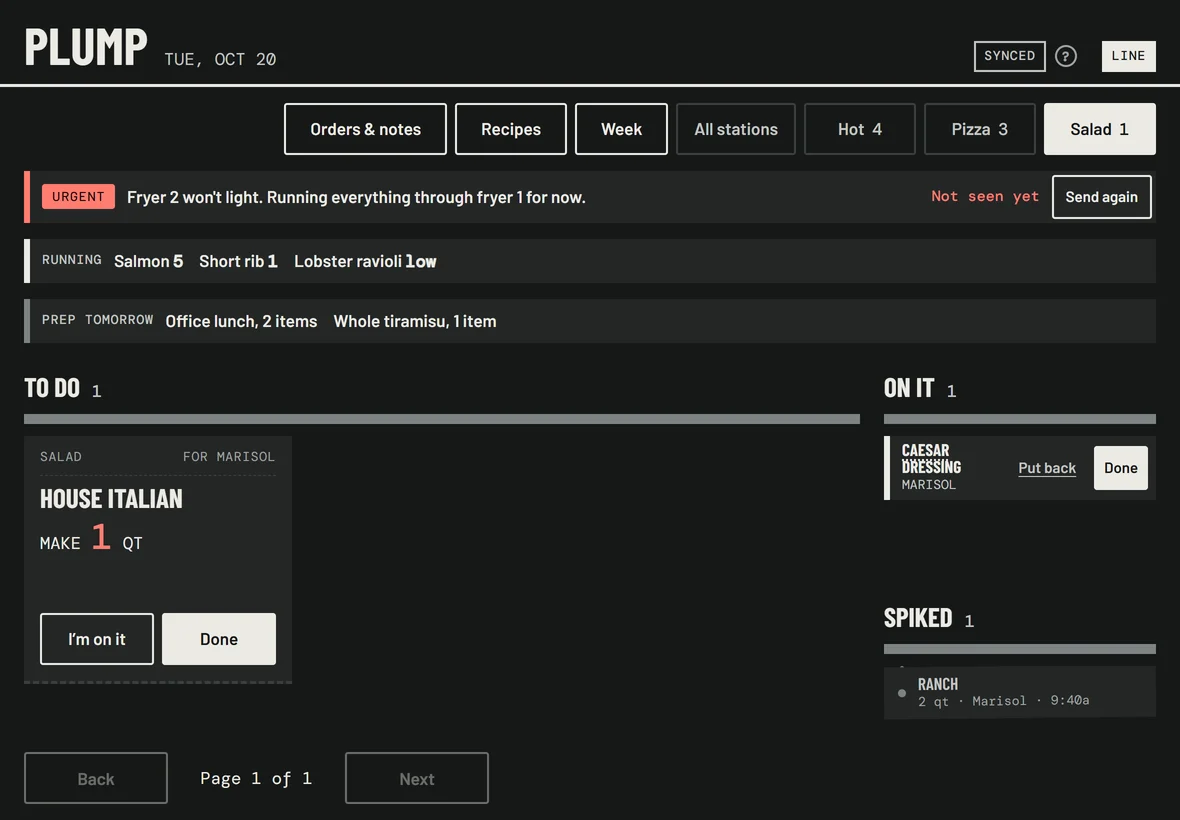The width and height of the screenshot is (1180, 820).
Task: Click 'Whole tiramisu, 1 item' prep entry
Action: pyautogui.click(x=415, y=321)
